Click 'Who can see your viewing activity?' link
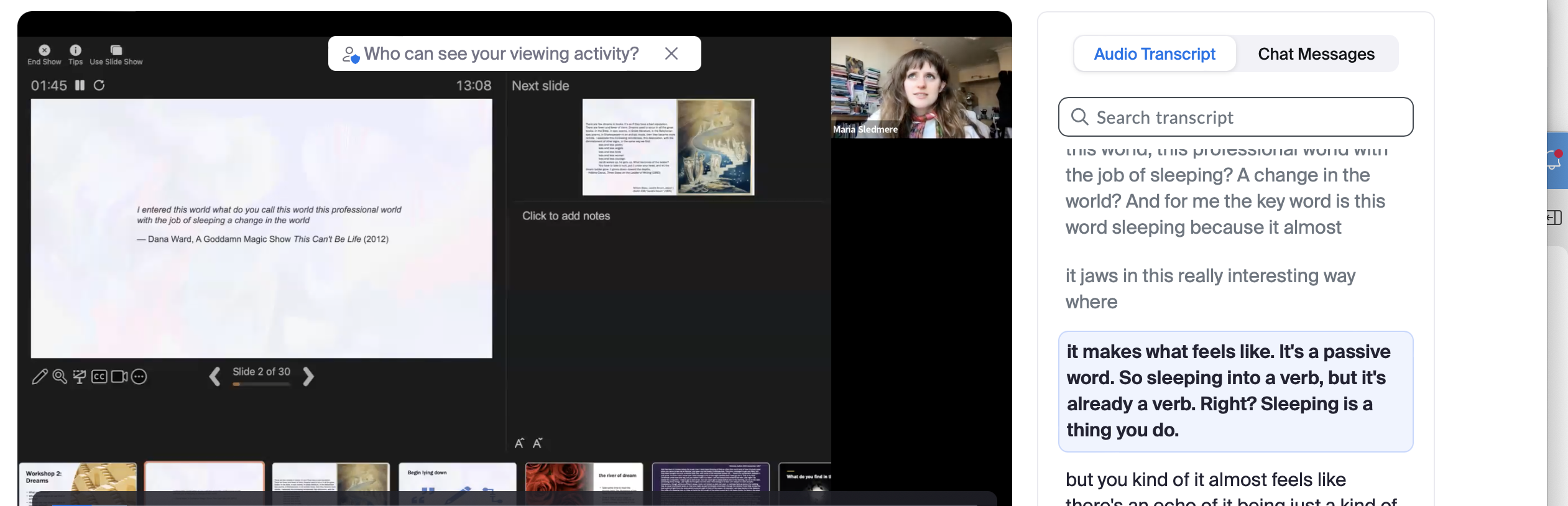This screenshot has height=506, width=1568. [500, 54]
